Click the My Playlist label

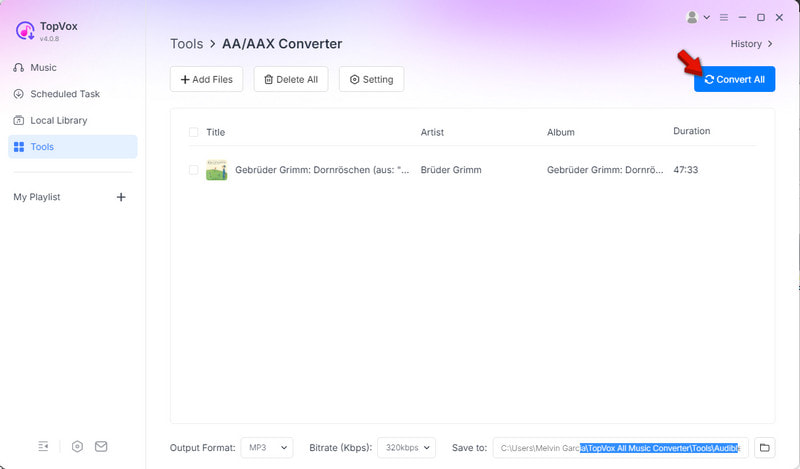(x=37, y=197)
